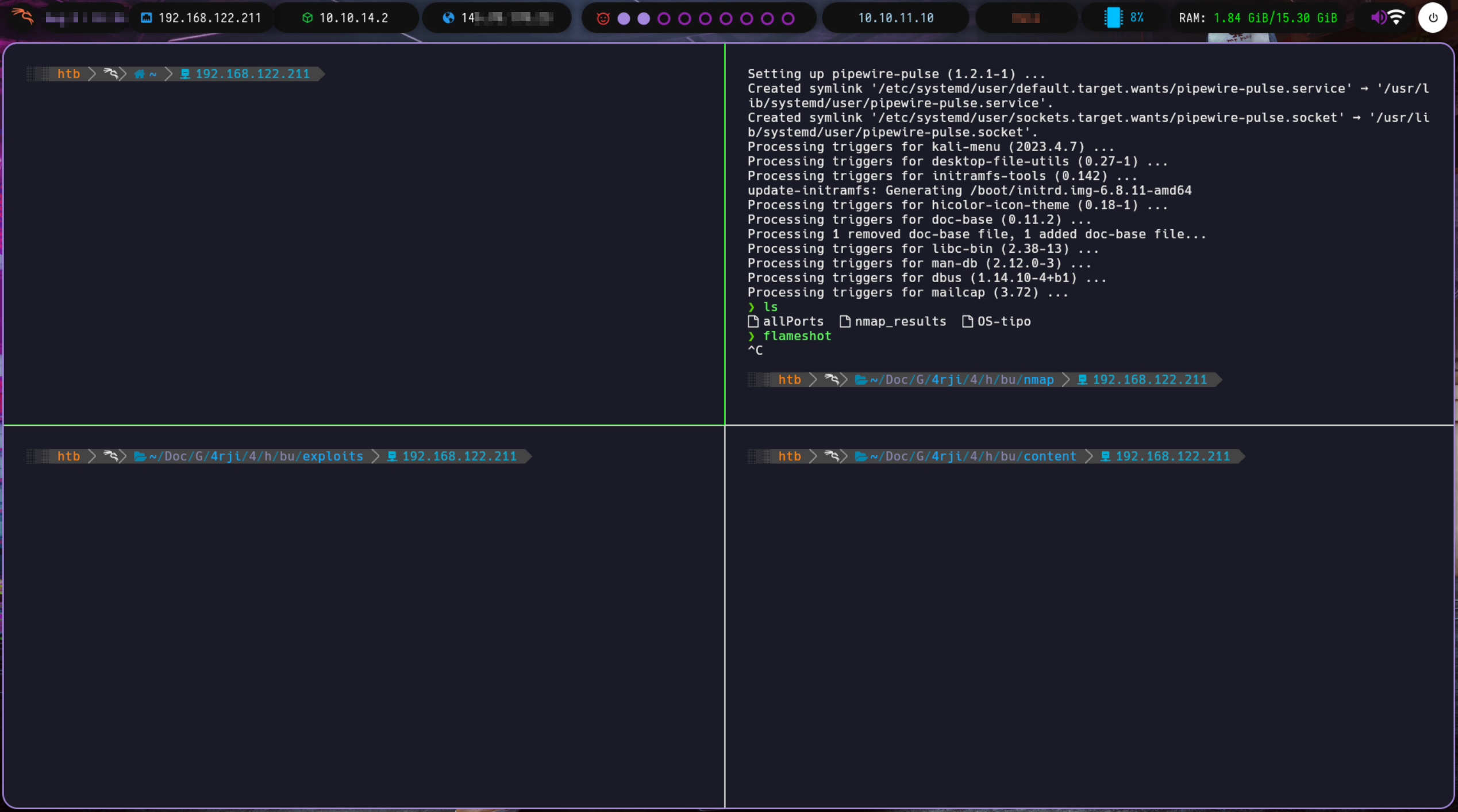This screenshot has height=812, width=1458.
Task: Click the RAM usage indicator
Action: coord(1257,18)
